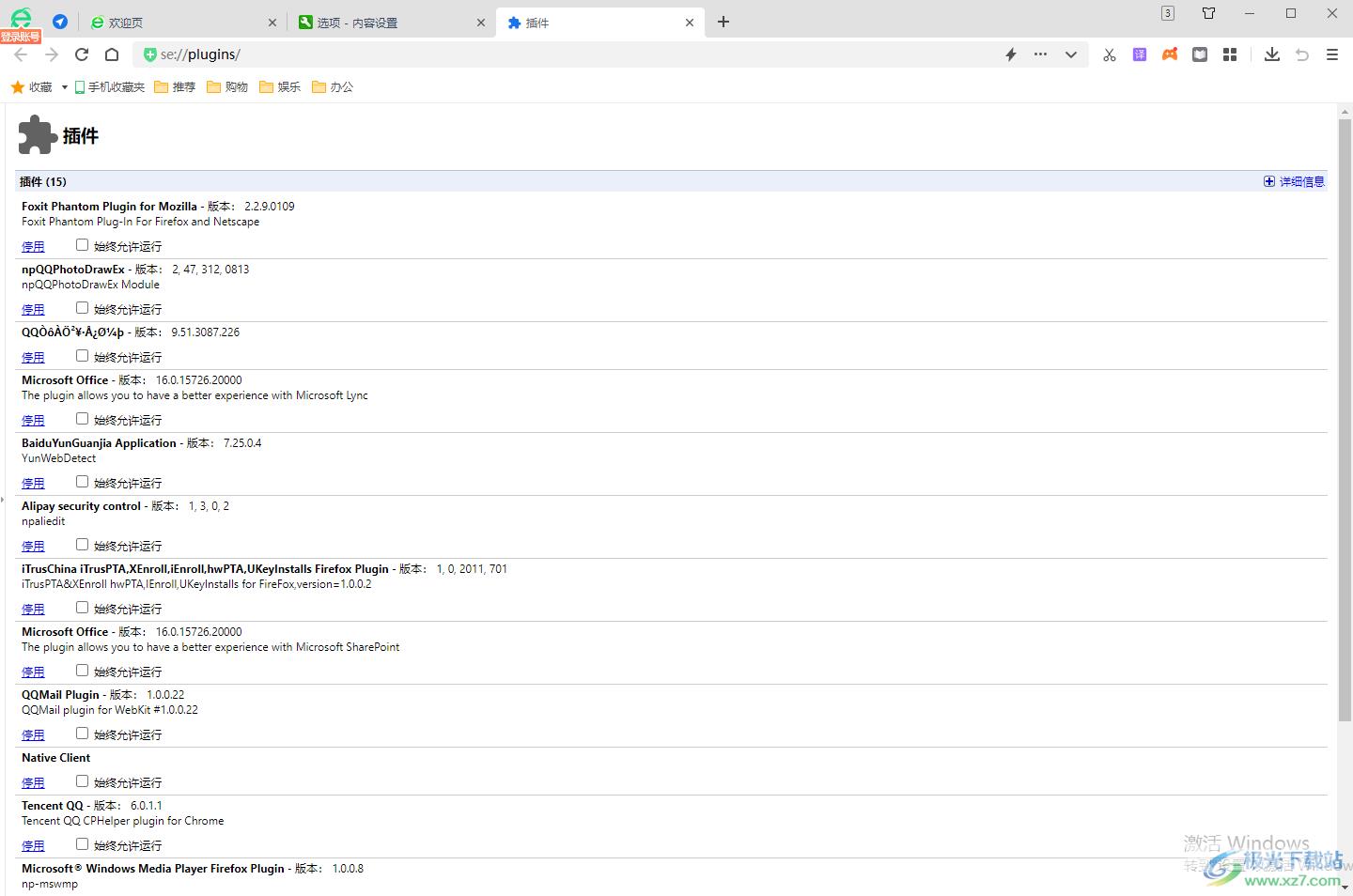Disable Microsoft Office Lync plugin via 停用
Image resolution: width=1353 pixels, height=896 pixels.
(x=33, y=421)
